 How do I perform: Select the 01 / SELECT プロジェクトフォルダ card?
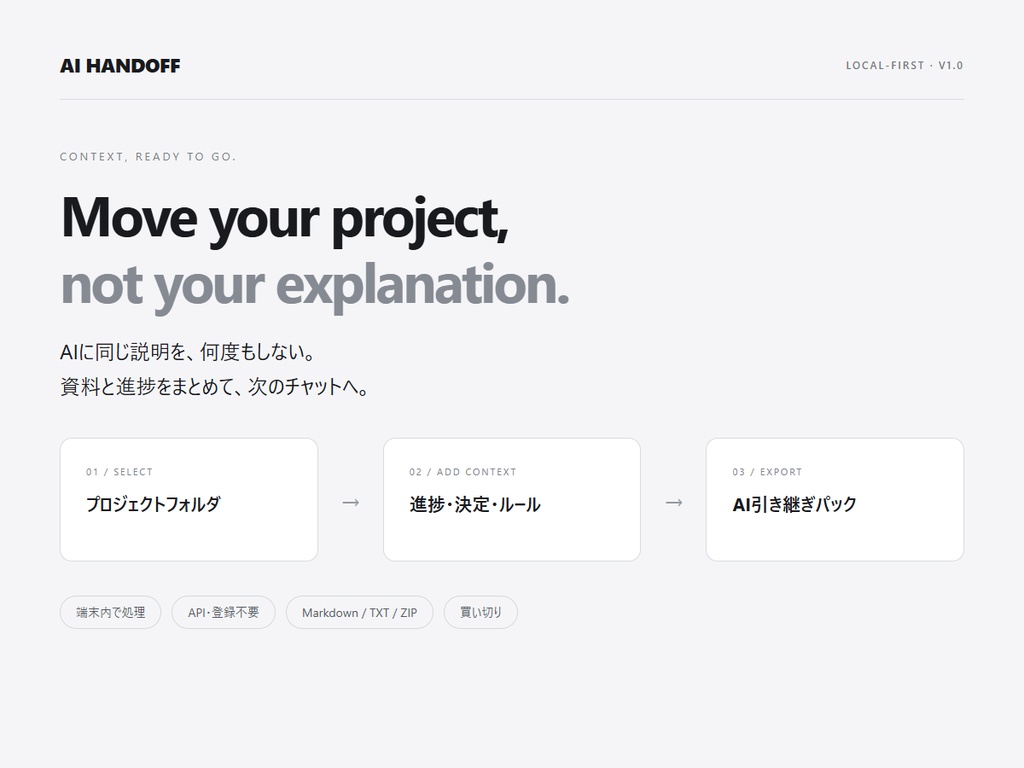point(189,500)
